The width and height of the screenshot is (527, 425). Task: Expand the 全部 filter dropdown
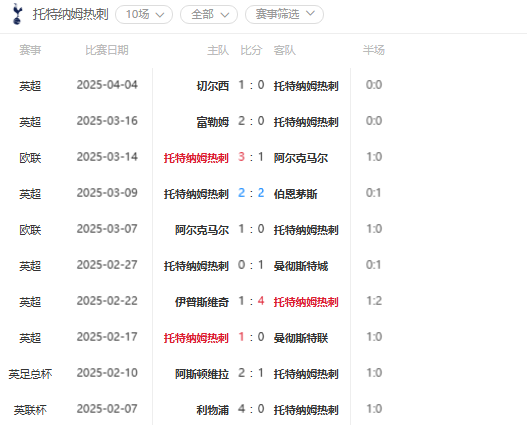(x=209, y=14)
